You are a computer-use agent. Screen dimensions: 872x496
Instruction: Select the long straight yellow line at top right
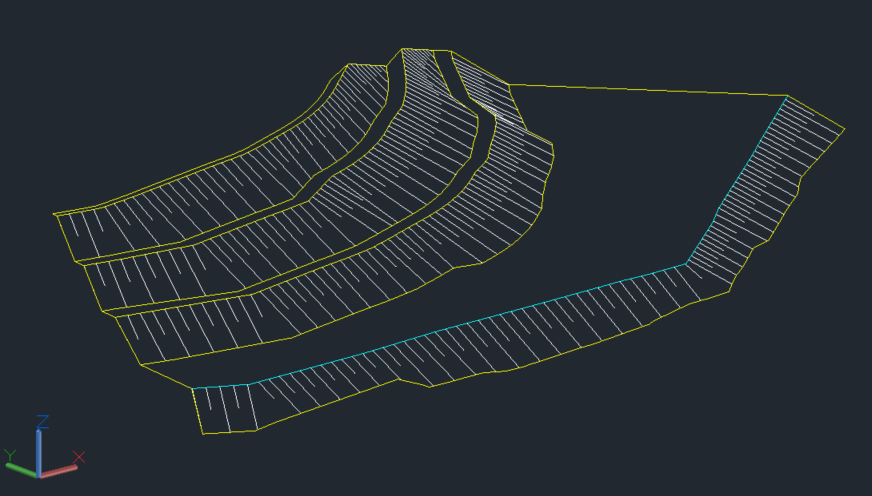648,90
